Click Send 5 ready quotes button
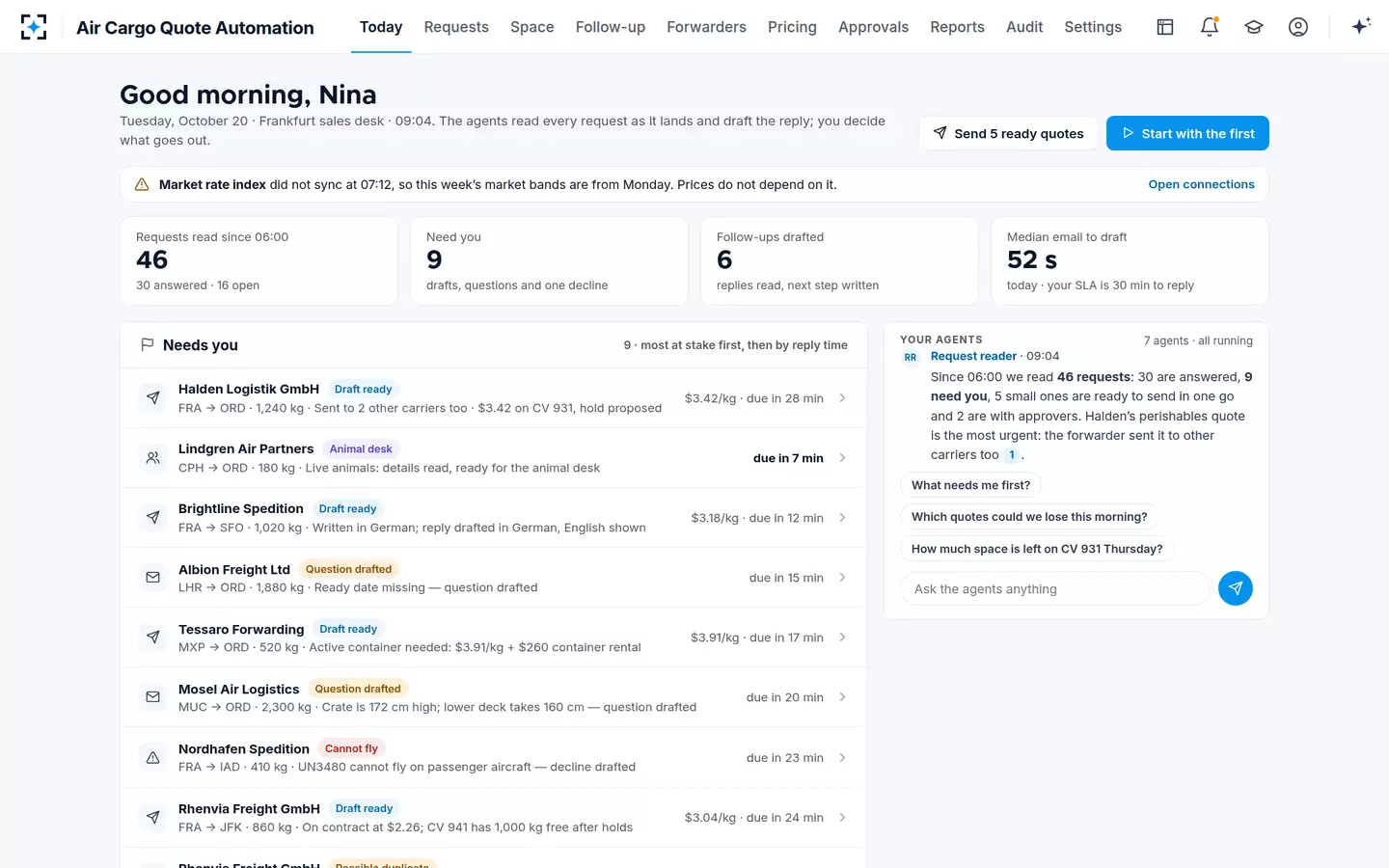Screen dimensions: 1389x868 click(x=1008, y=133)
